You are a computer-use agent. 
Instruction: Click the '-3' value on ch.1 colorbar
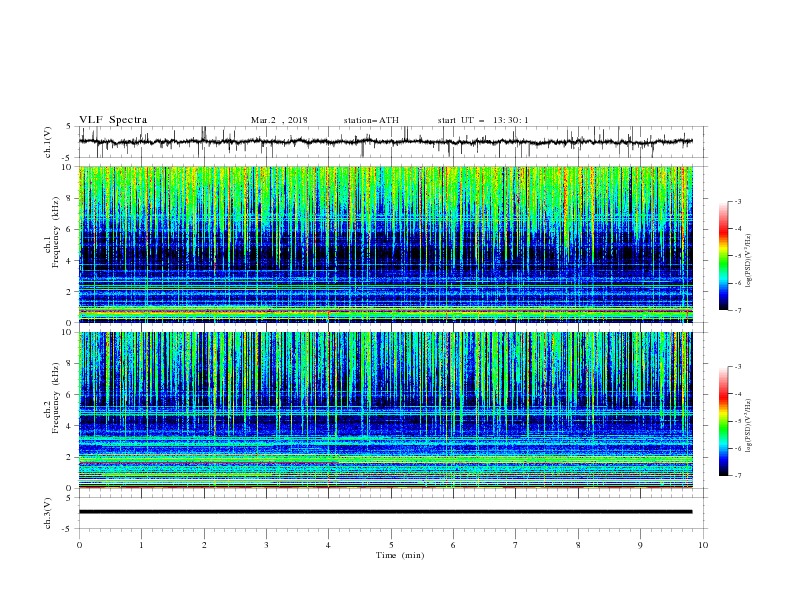pyautogui.click(x=737, y=201)
